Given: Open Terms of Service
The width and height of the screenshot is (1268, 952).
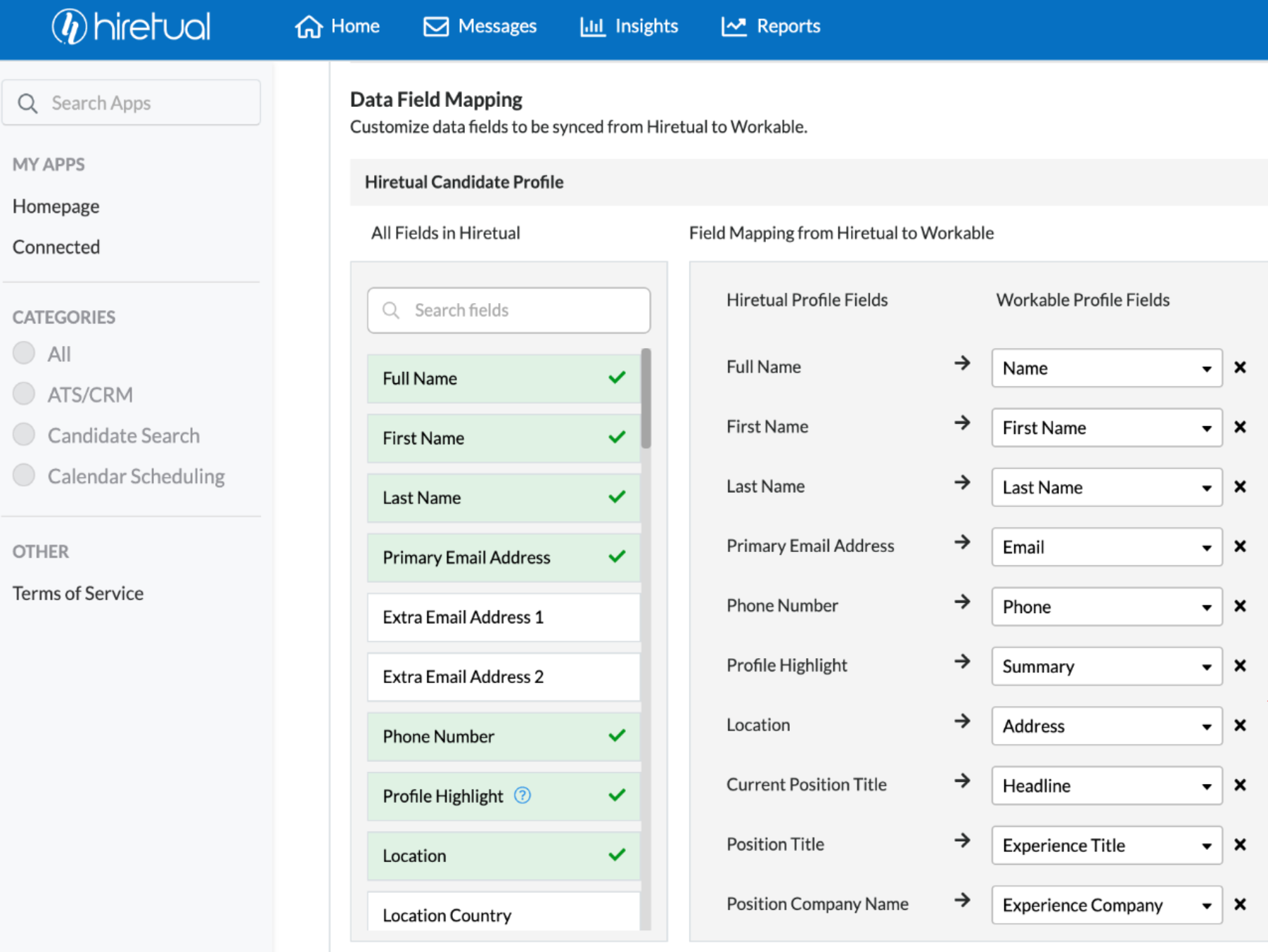Looking at the screenshot, I should click(78, 593).
